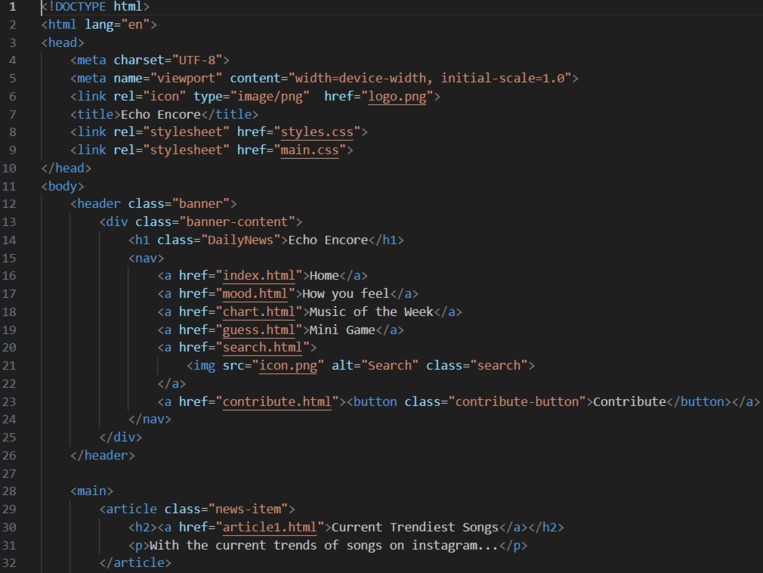Follow the index.html link path

(x=259, y=276)
